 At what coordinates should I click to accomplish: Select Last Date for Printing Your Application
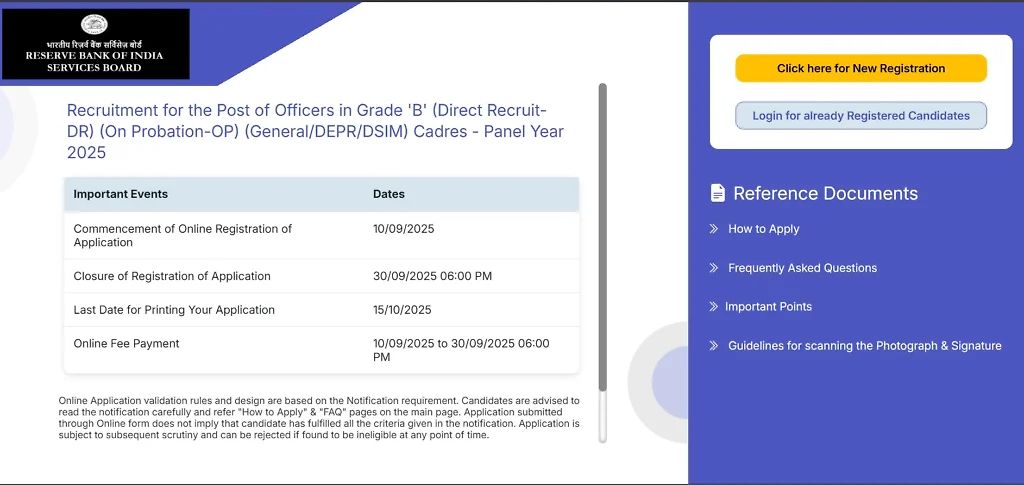[174, 310]
